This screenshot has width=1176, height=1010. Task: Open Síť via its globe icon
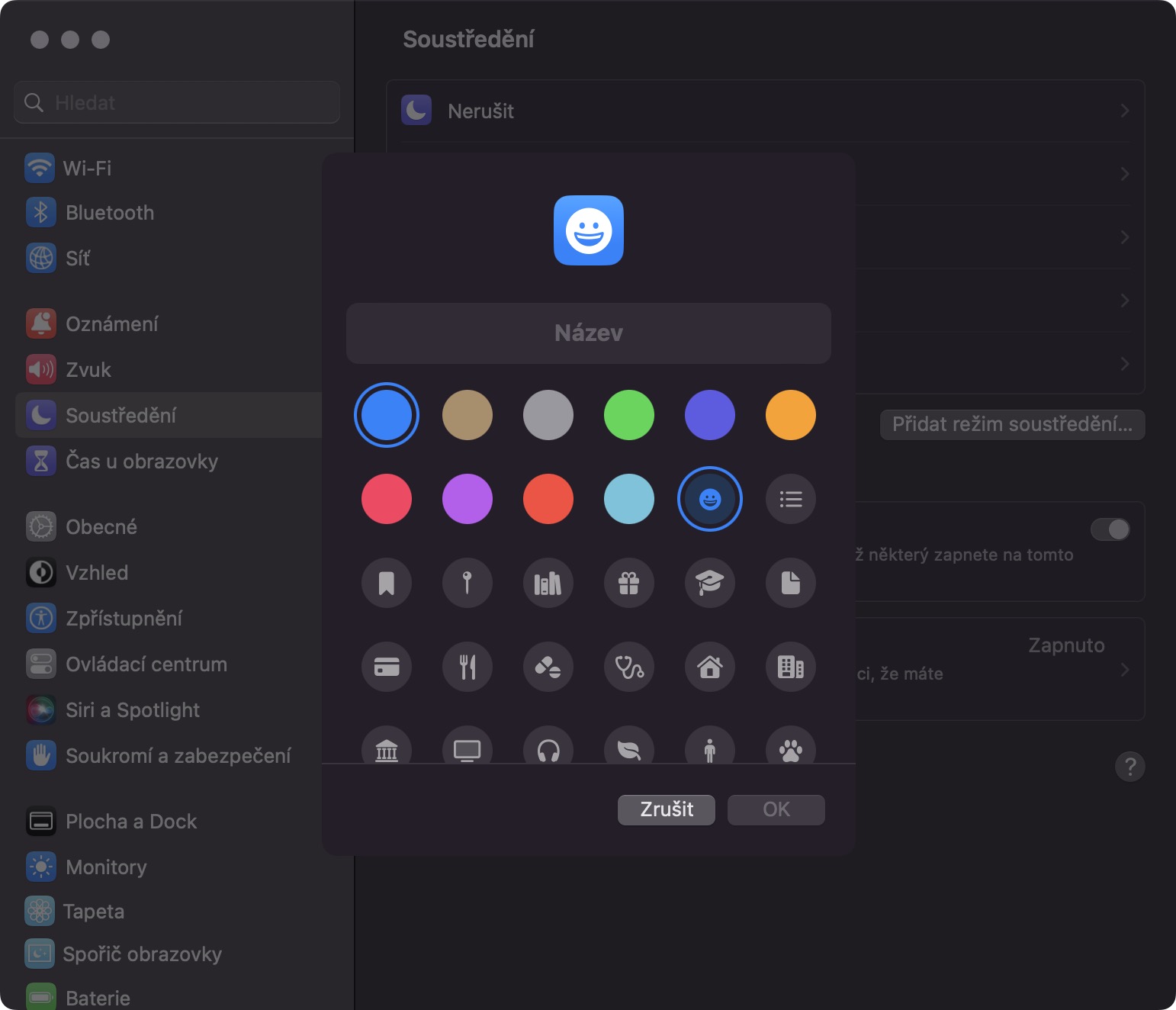coord(41,258)
